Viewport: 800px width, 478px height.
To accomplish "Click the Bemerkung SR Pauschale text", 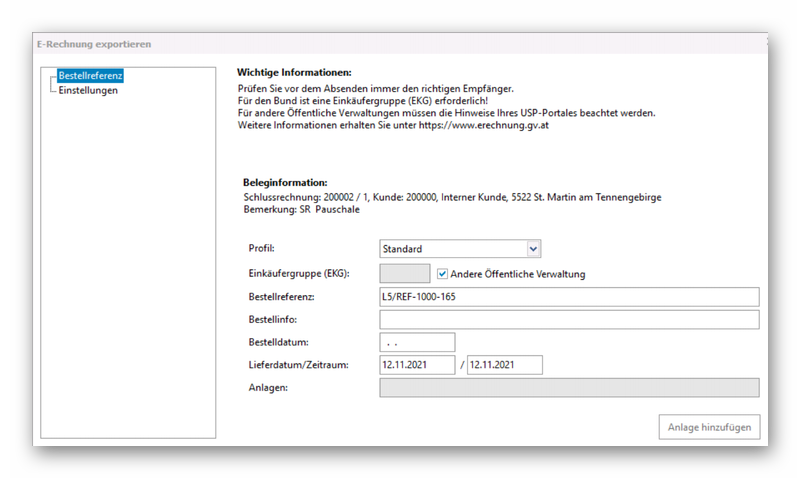I will click(x=301, y=210).
